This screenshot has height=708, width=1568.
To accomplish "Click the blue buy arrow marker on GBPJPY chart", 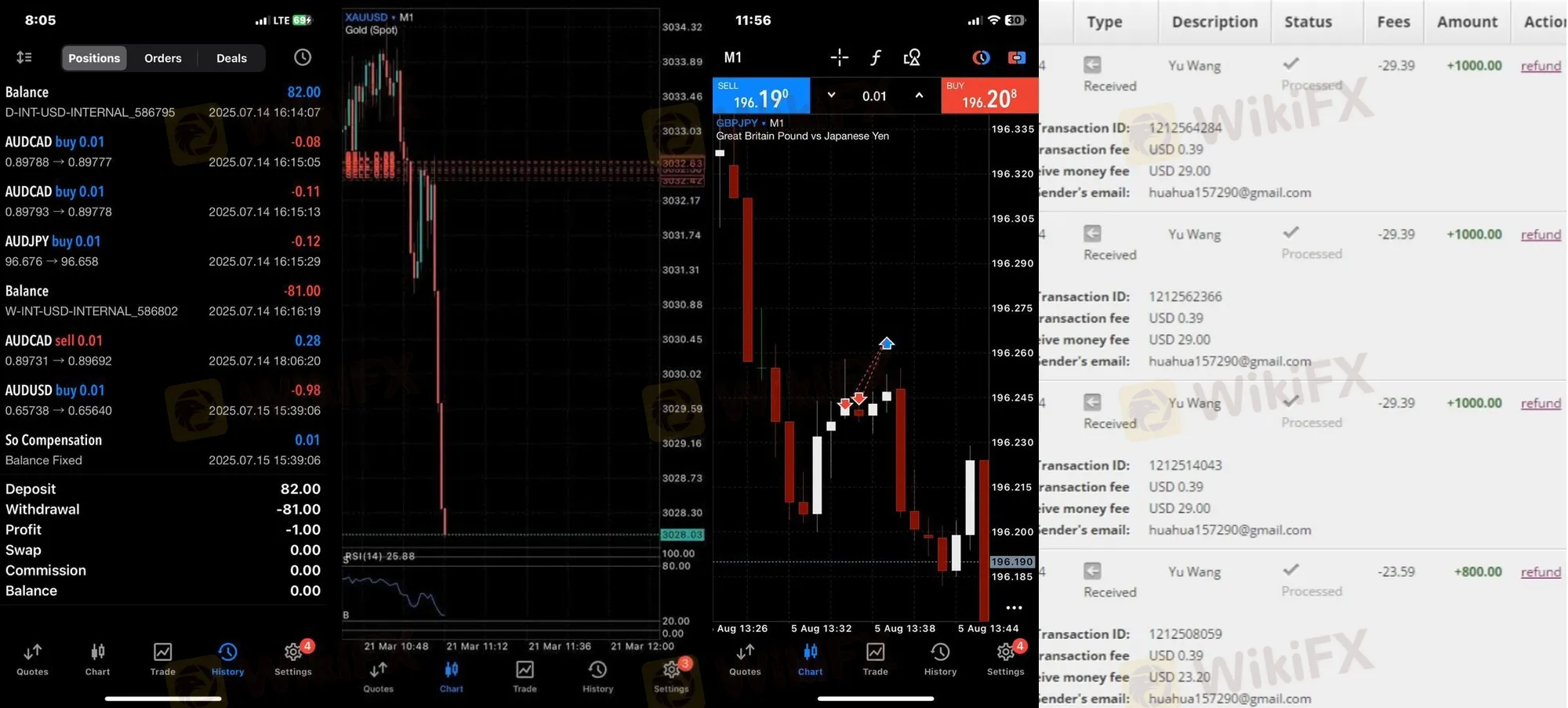I will click(886, 343).
